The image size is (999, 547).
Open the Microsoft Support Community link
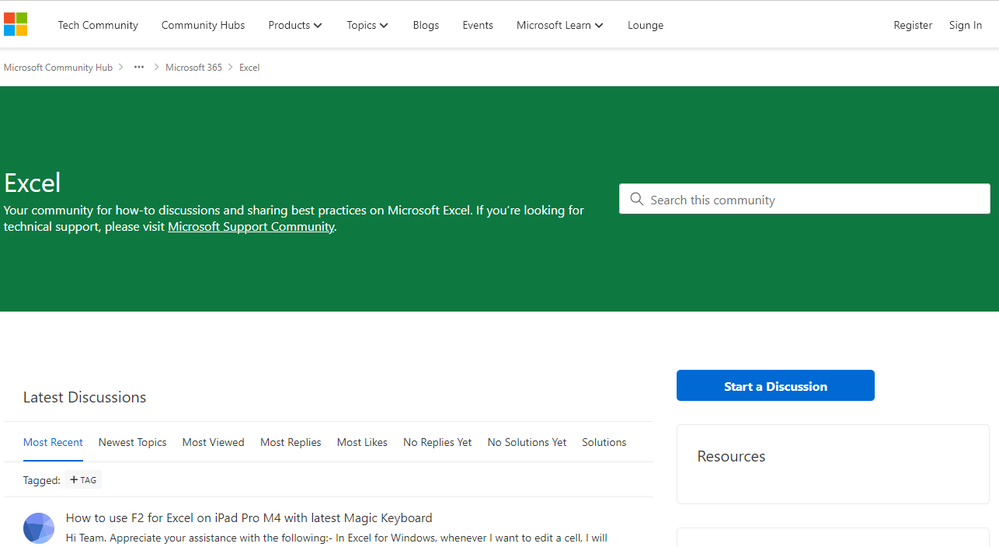point(251,227)
